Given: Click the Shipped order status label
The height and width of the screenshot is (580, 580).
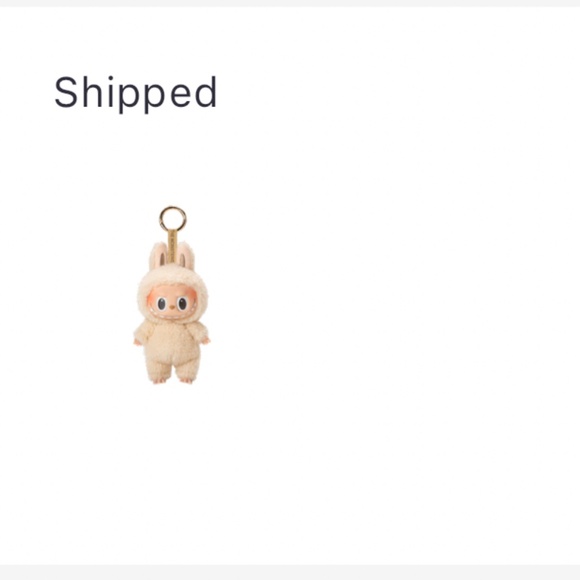Looking at the screenshot, I should tap(135, 94).
